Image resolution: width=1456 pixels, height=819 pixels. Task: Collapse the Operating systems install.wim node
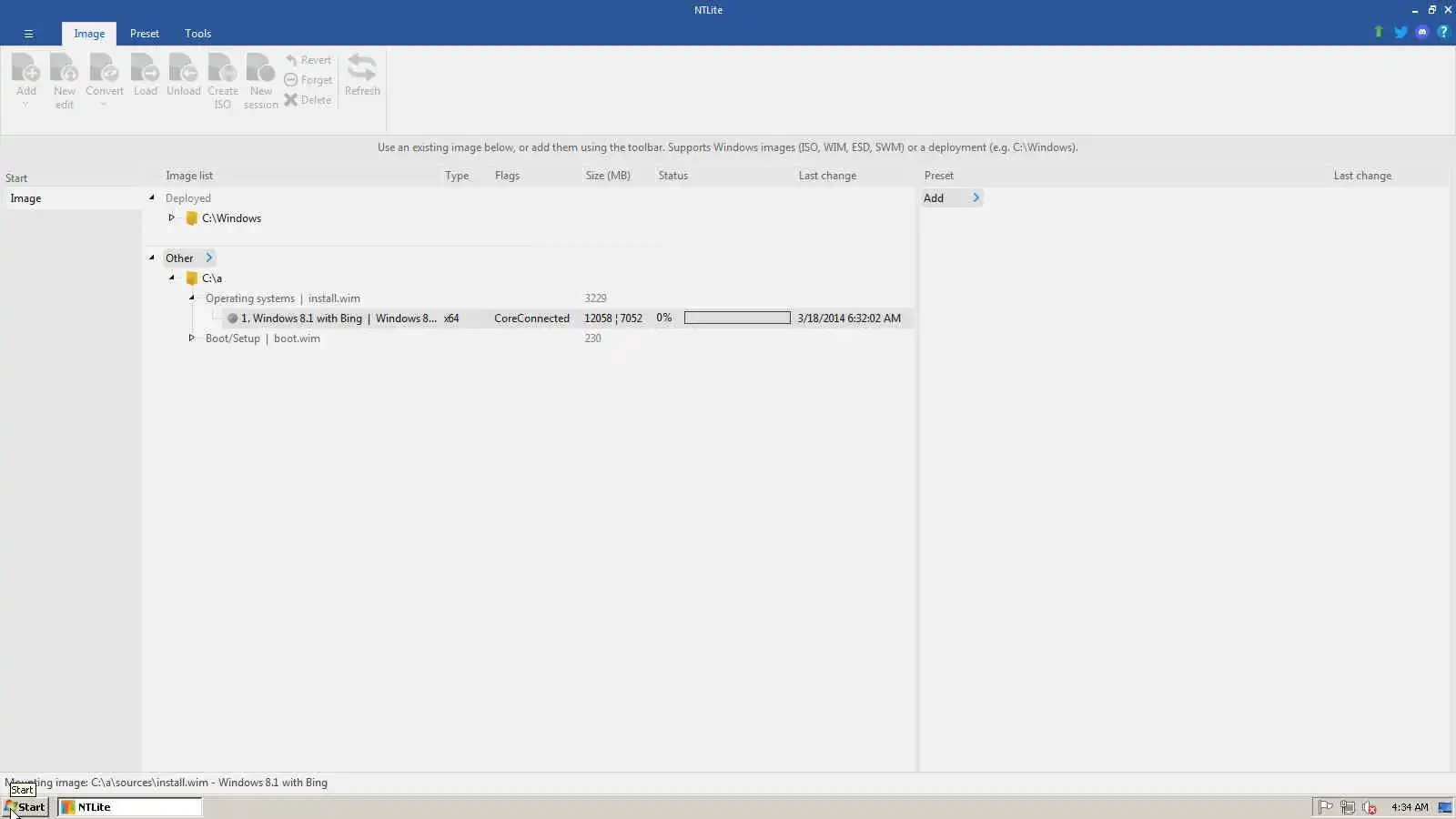coord(192,298)
